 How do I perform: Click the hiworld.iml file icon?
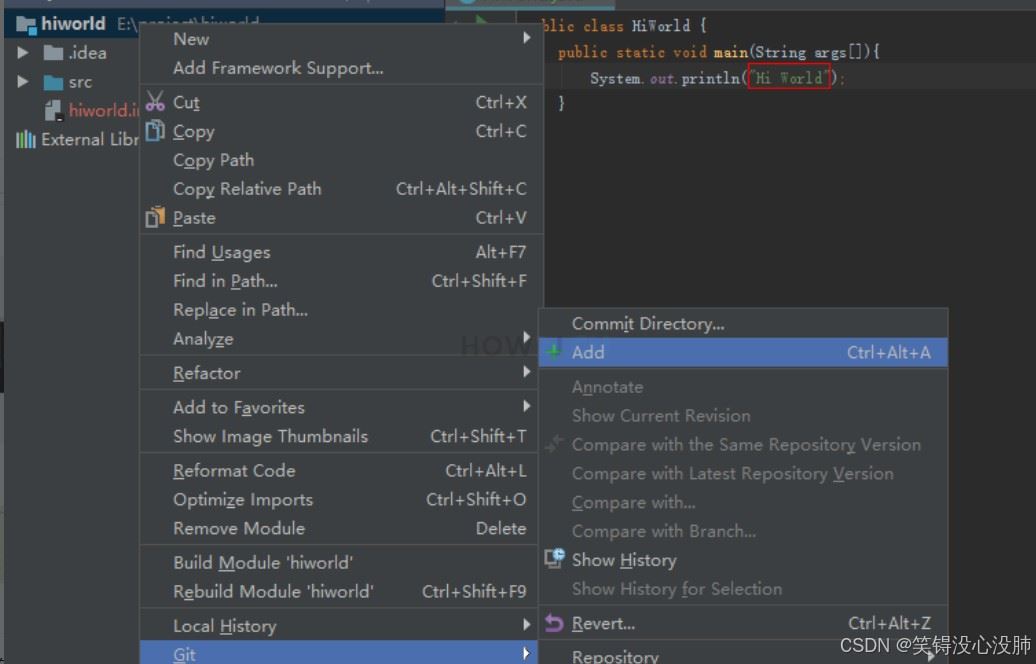coord(54,111)
